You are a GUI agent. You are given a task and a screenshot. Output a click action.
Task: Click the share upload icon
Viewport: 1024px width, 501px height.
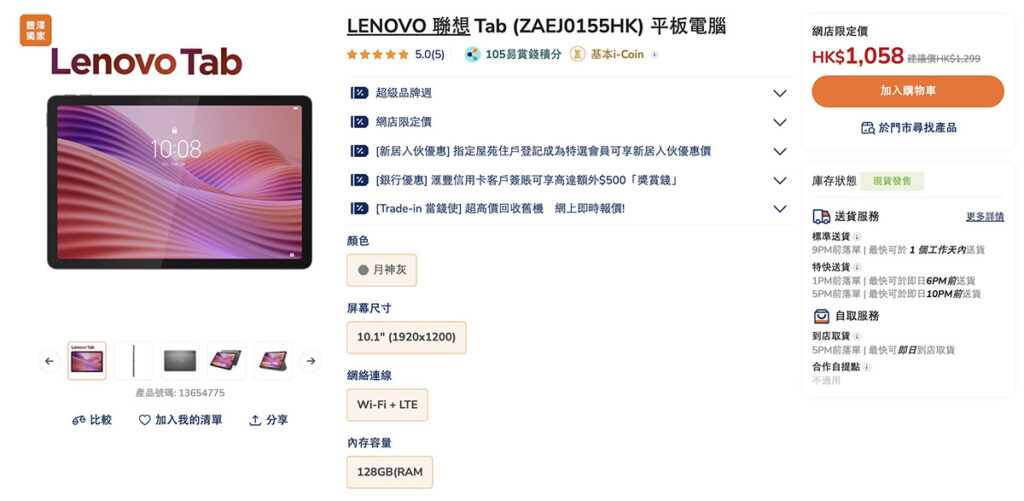pos(255,421)
